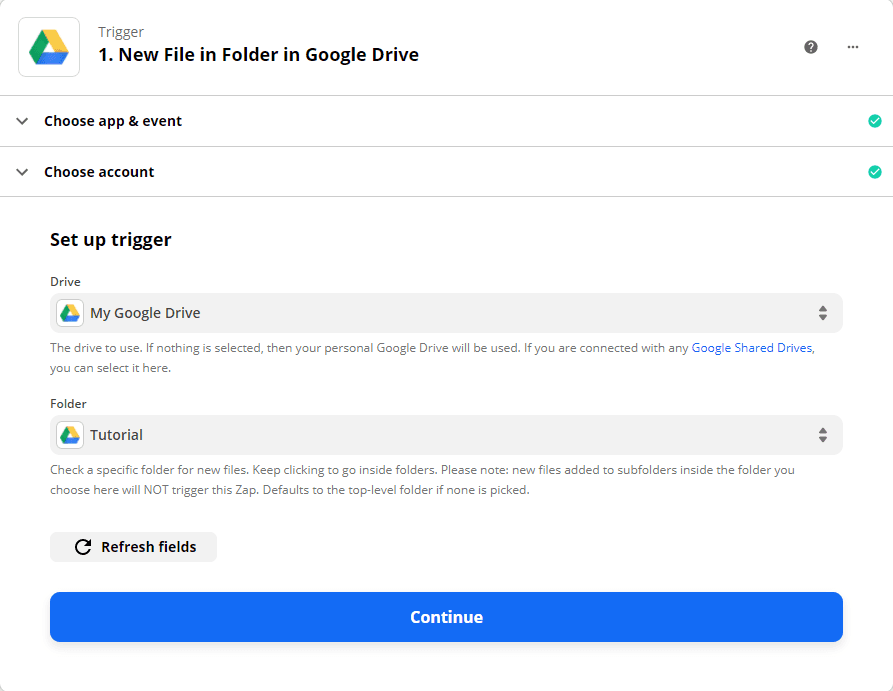Select the Choose app & event step header
The width and height of the screenshot is (893, 691).
(x=113, y=120)
